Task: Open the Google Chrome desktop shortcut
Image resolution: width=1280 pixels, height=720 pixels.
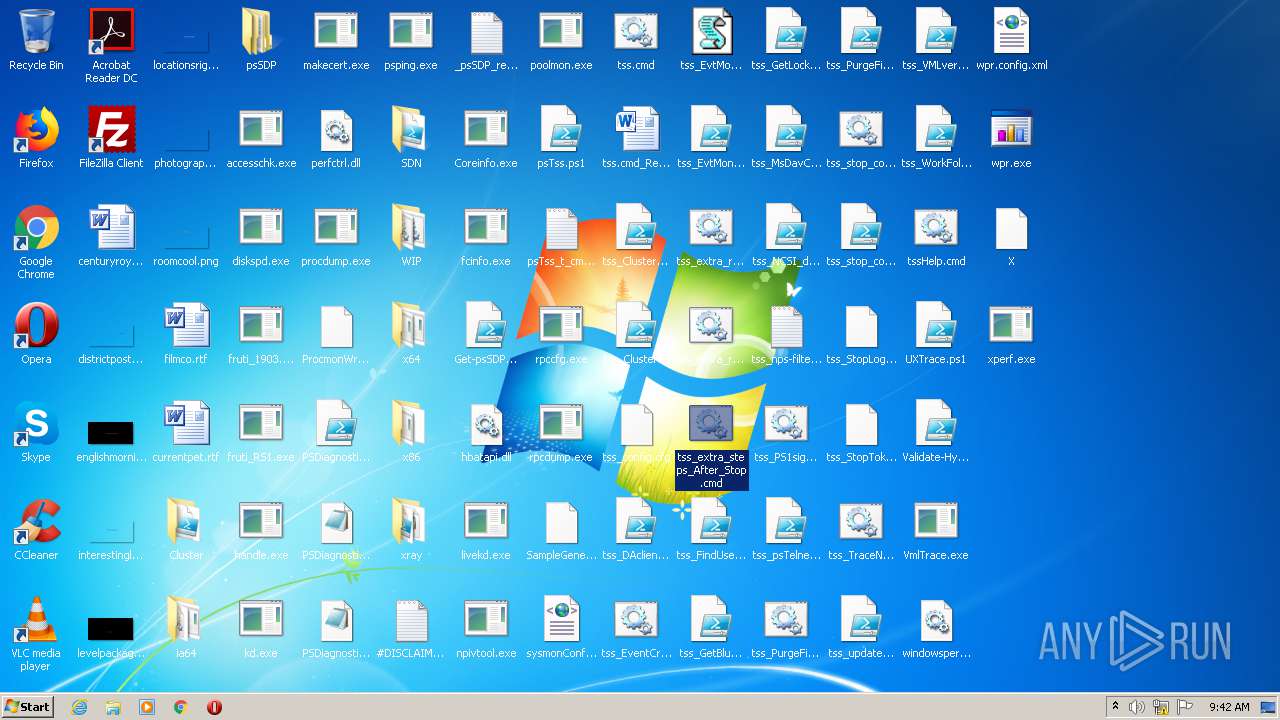Action: pos(36,243)
